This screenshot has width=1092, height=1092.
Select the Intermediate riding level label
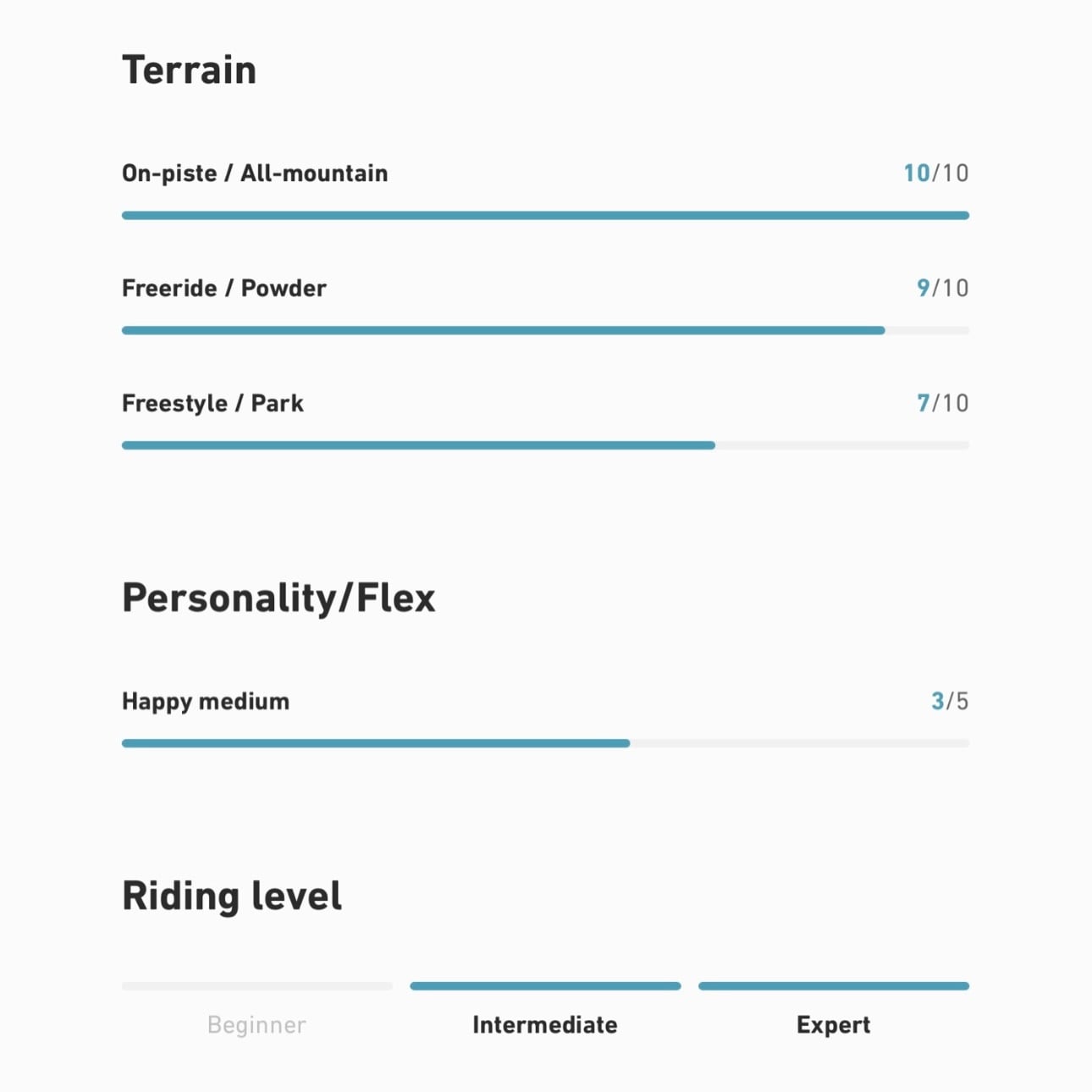(545, 1025)
